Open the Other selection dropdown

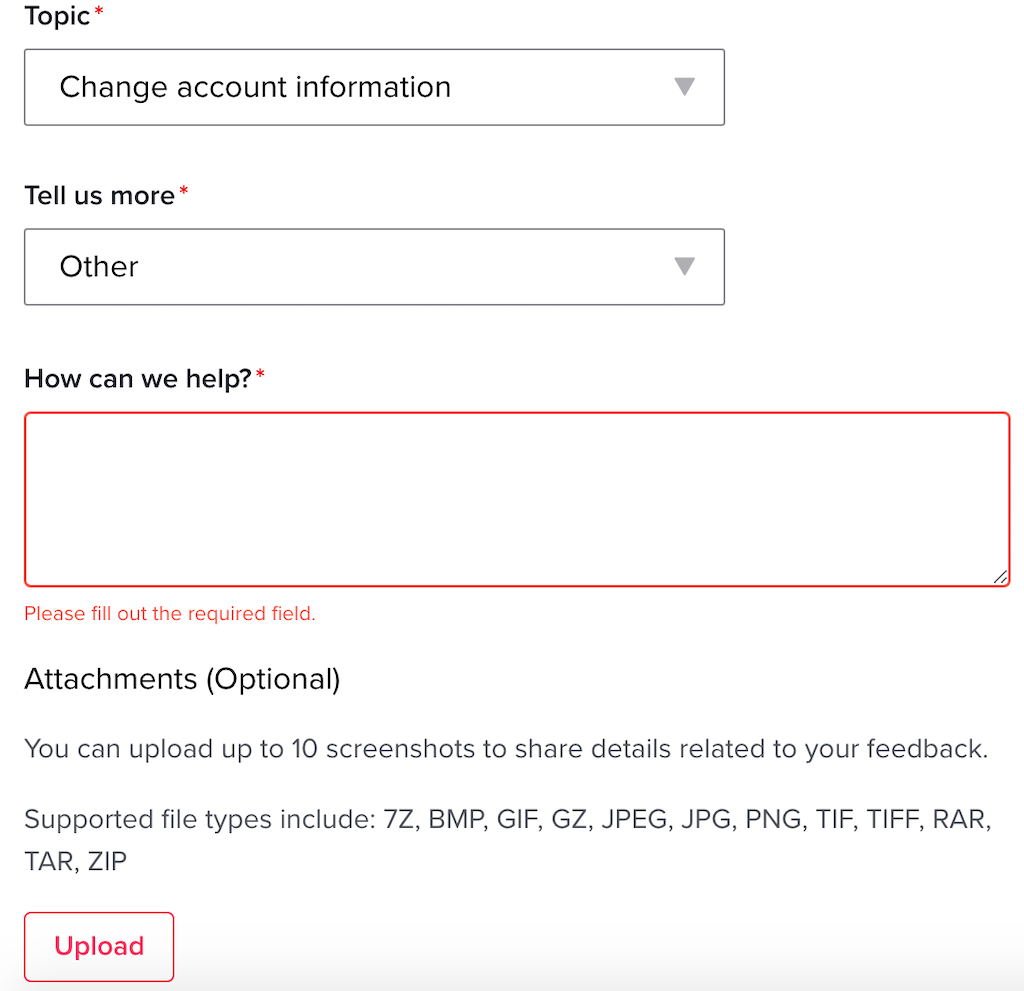pyautogui.click(x=374, y=267)
